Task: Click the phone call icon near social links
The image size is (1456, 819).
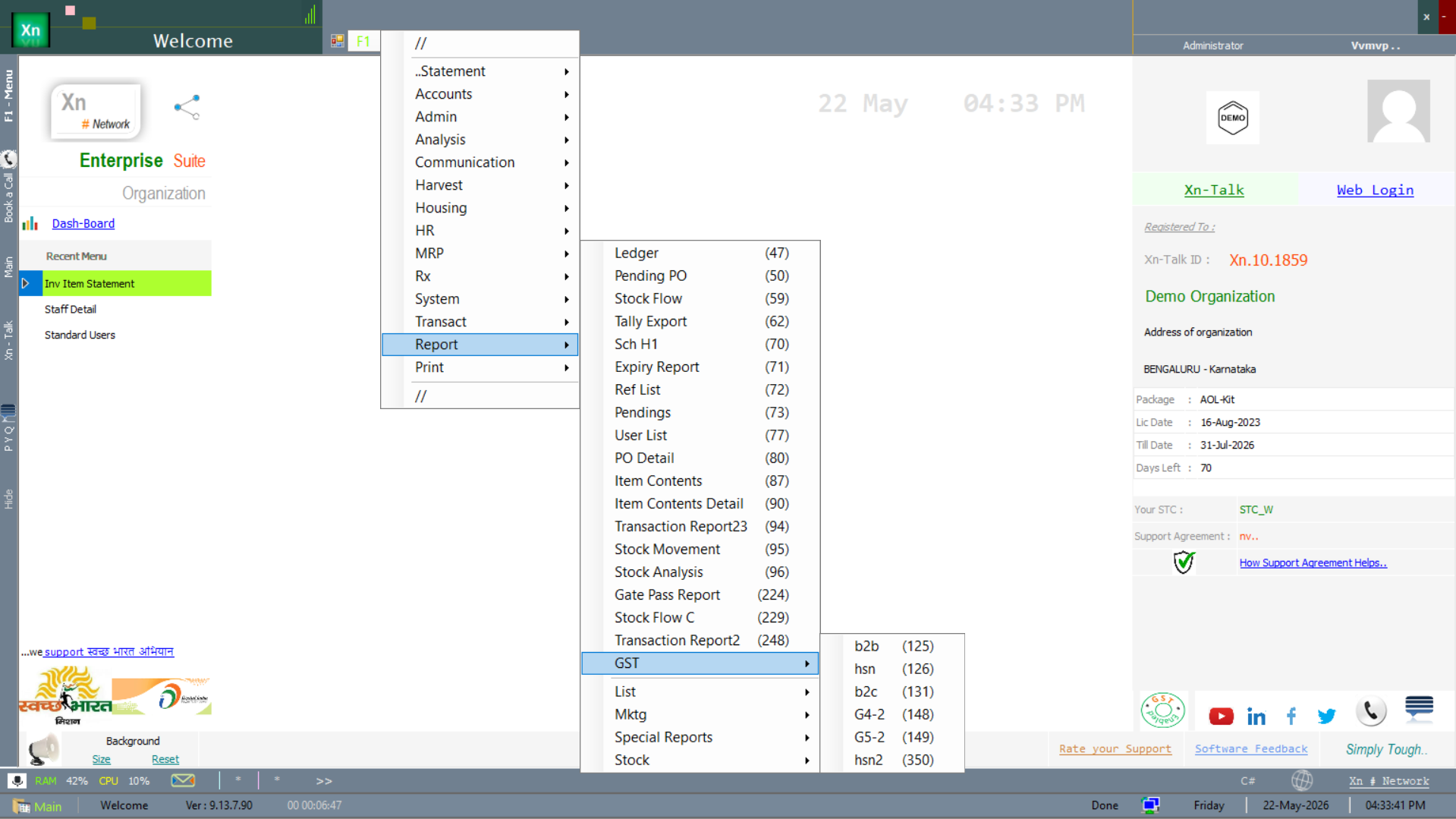Action: (1371, 711)
